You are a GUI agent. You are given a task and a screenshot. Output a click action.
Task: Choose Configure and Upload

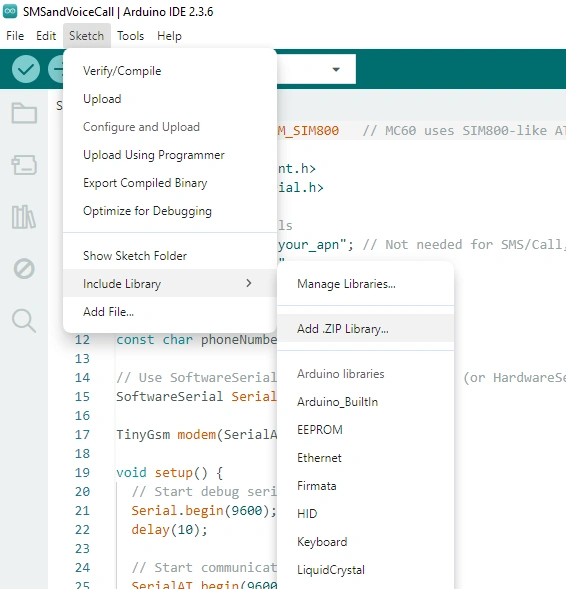point(170,127)
